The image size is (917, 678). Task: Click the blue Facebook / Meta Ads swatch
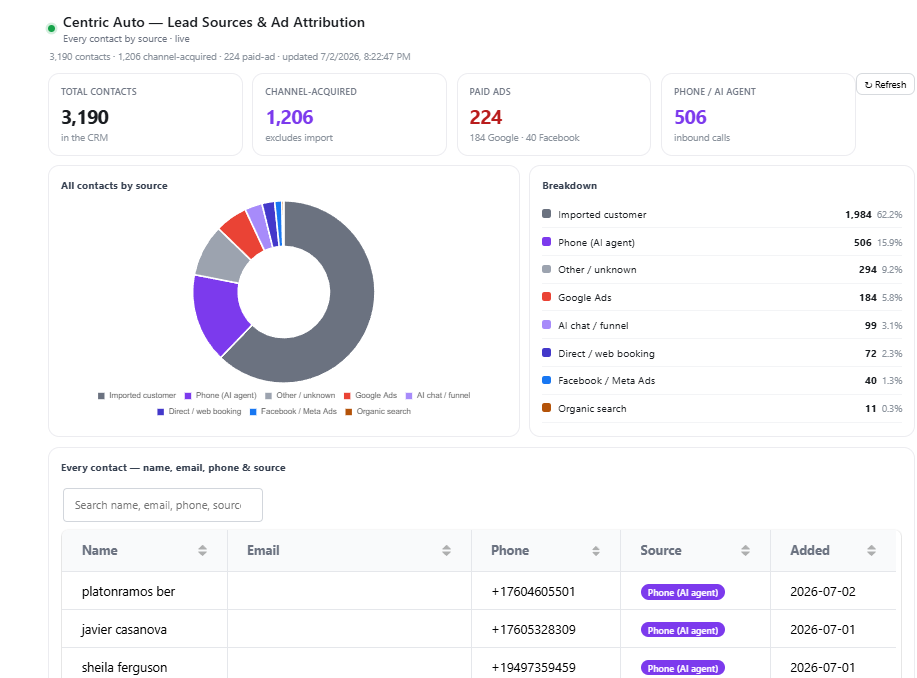[546, 380]
